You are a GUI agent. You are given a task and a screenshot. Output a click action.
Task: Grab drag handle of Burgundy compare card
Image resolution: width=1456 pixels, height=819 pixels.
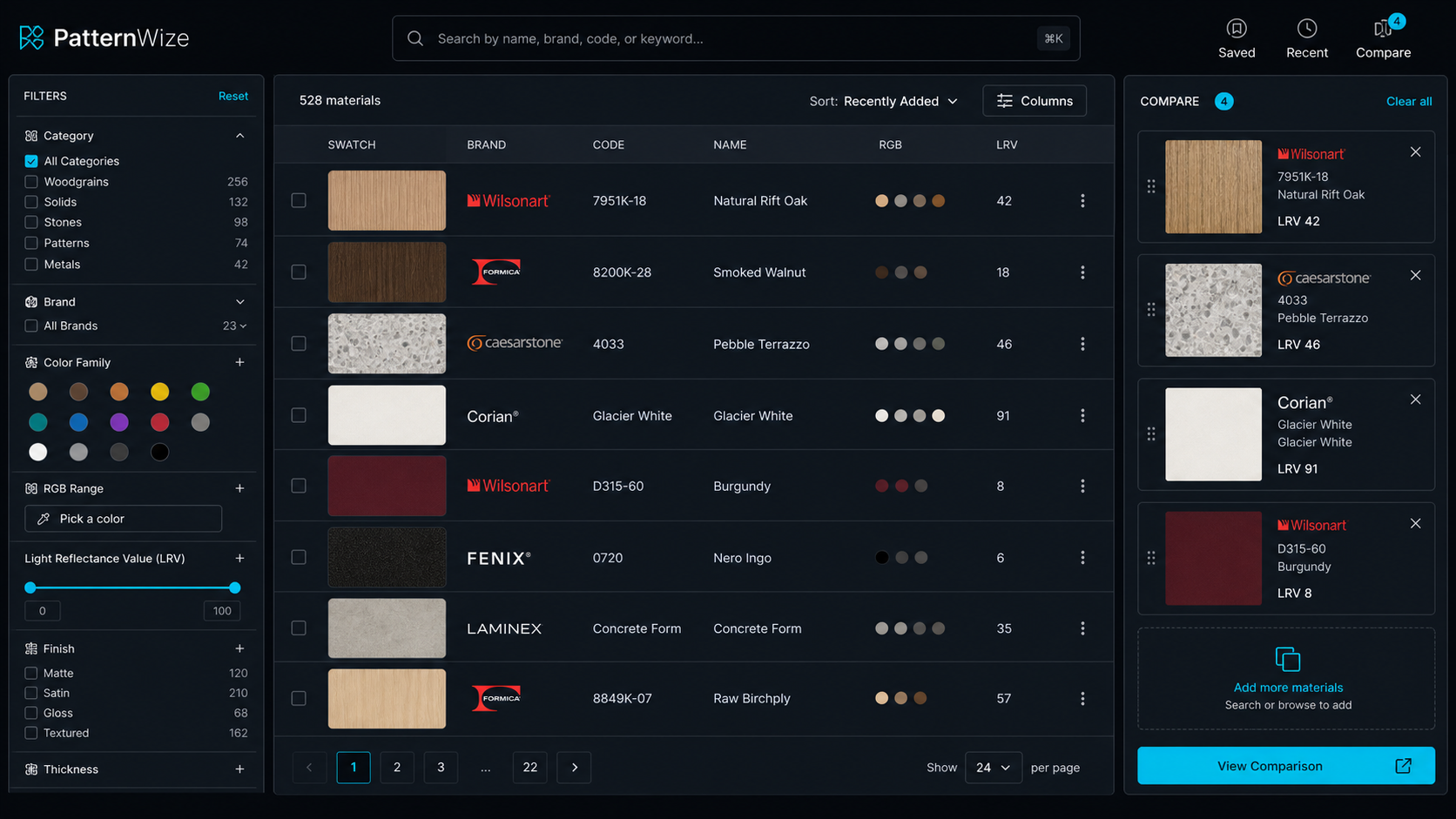[x=1151, y=558]
